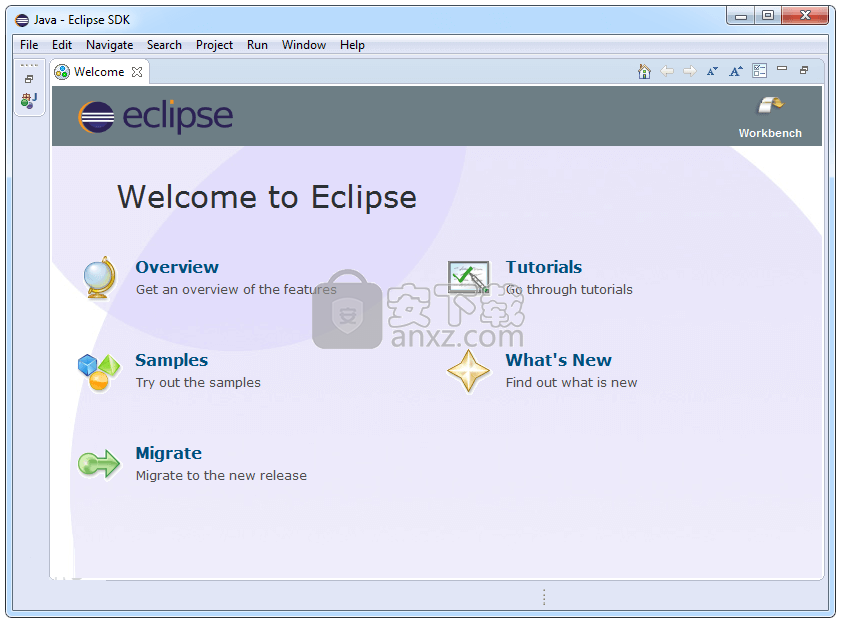
Task: Click the Migrate green arrow icon
Action: coord(99,464)
